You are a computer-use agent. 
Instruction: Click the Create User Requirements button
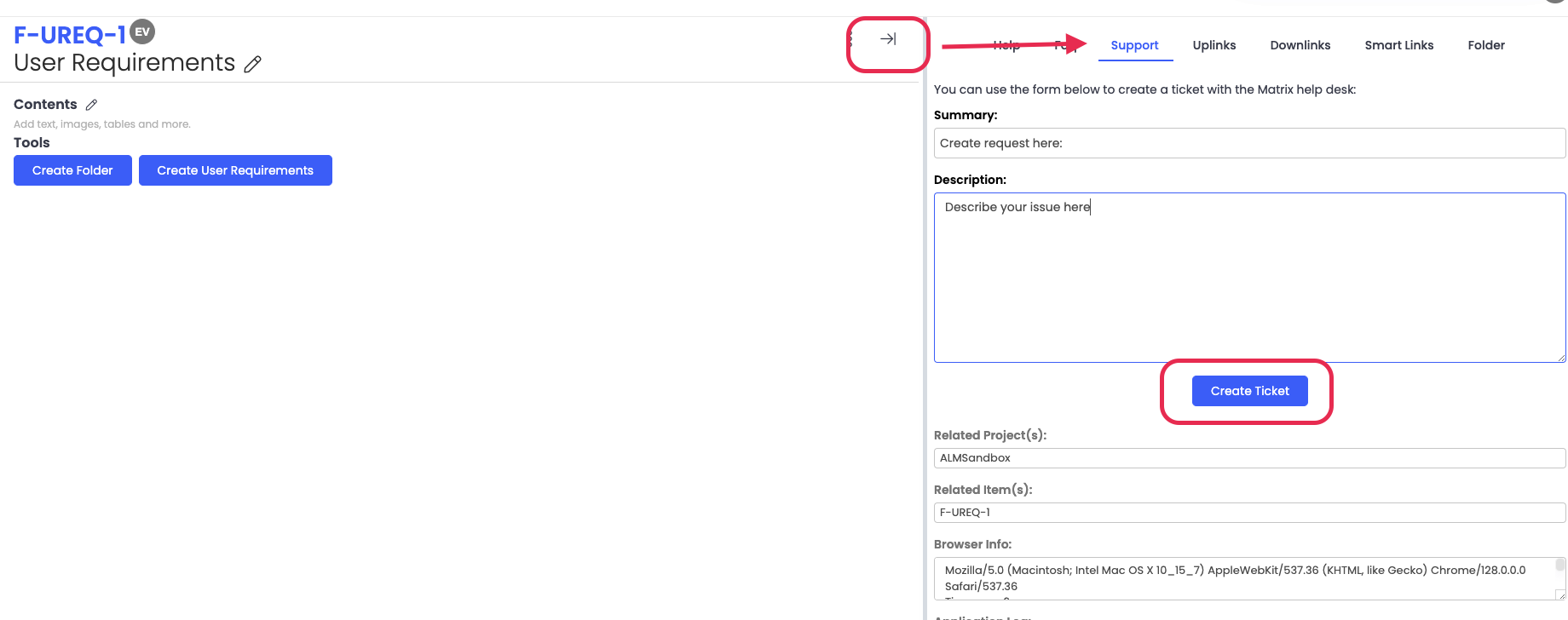point(235,170)
